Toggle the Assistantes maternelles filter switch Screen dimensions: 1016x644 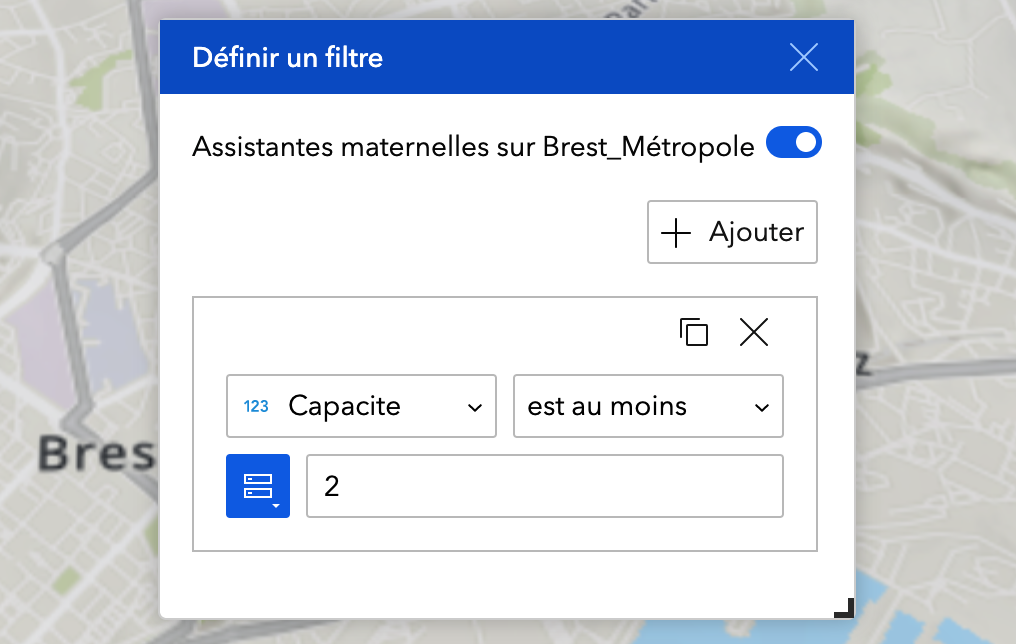tap(794, 143)
